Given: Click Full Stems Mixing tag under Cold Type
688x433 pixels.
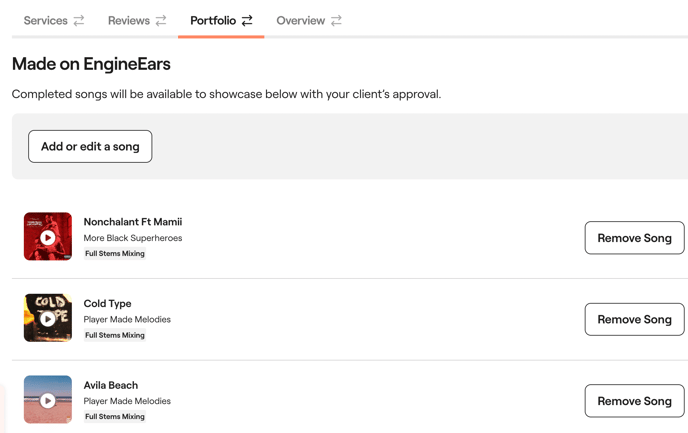Looking at the screenshot, I should pyautogui.click(x=115, y=335).
